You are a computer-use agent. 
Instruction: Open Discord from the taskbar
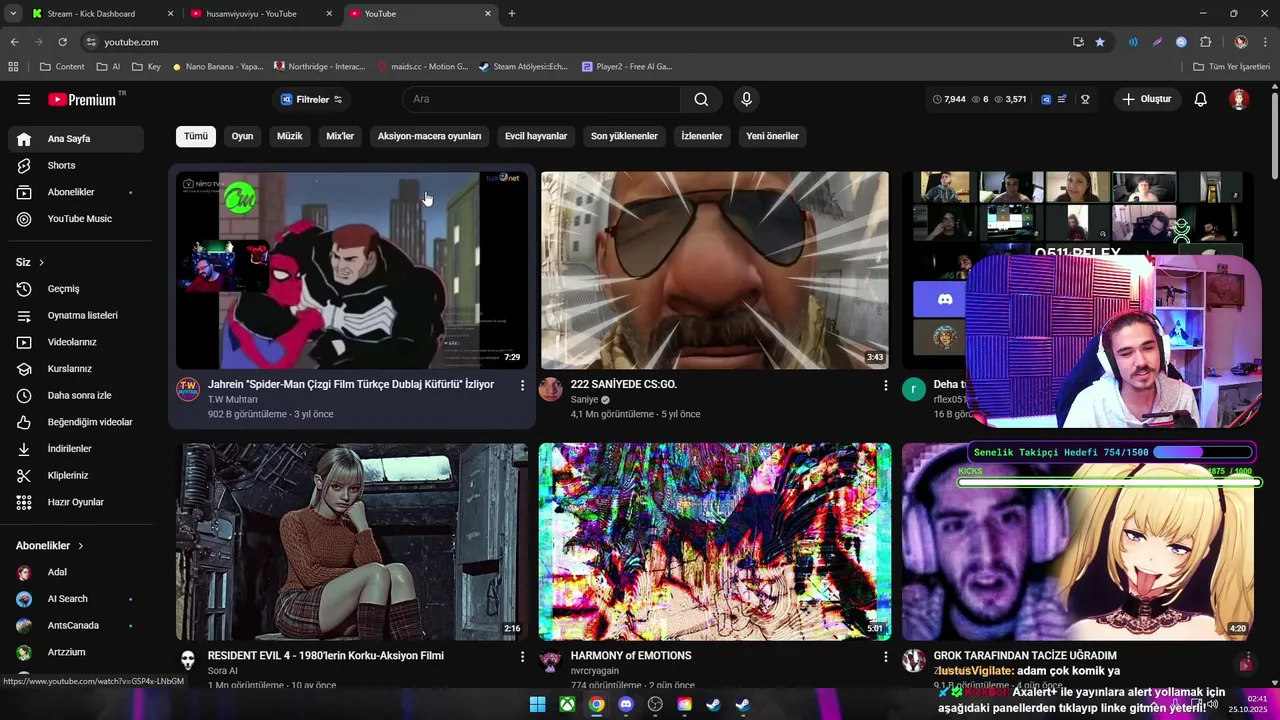click(x=626, y=704)
